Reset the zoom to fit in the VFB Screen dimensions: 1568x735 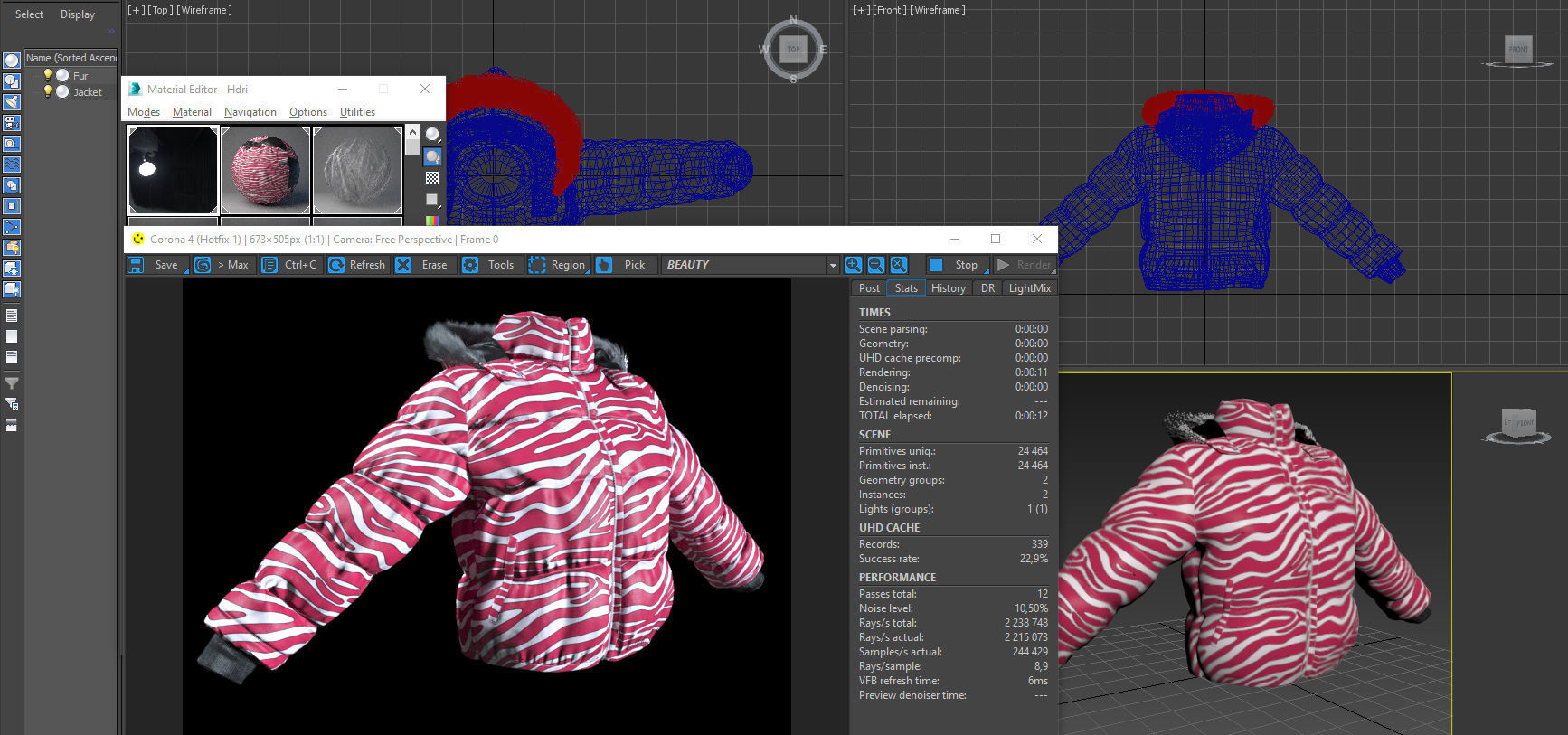pos(898,265)
